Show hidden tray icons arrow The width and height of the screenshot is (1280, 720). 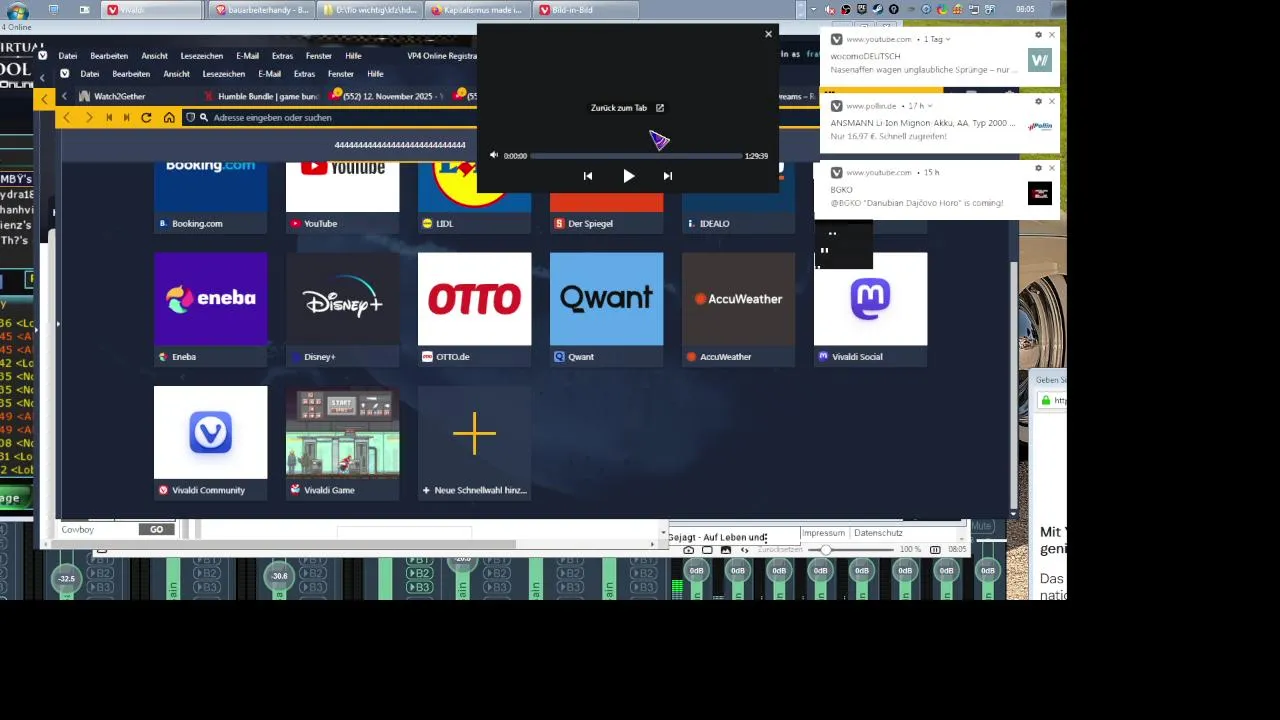tap(814, 9)
